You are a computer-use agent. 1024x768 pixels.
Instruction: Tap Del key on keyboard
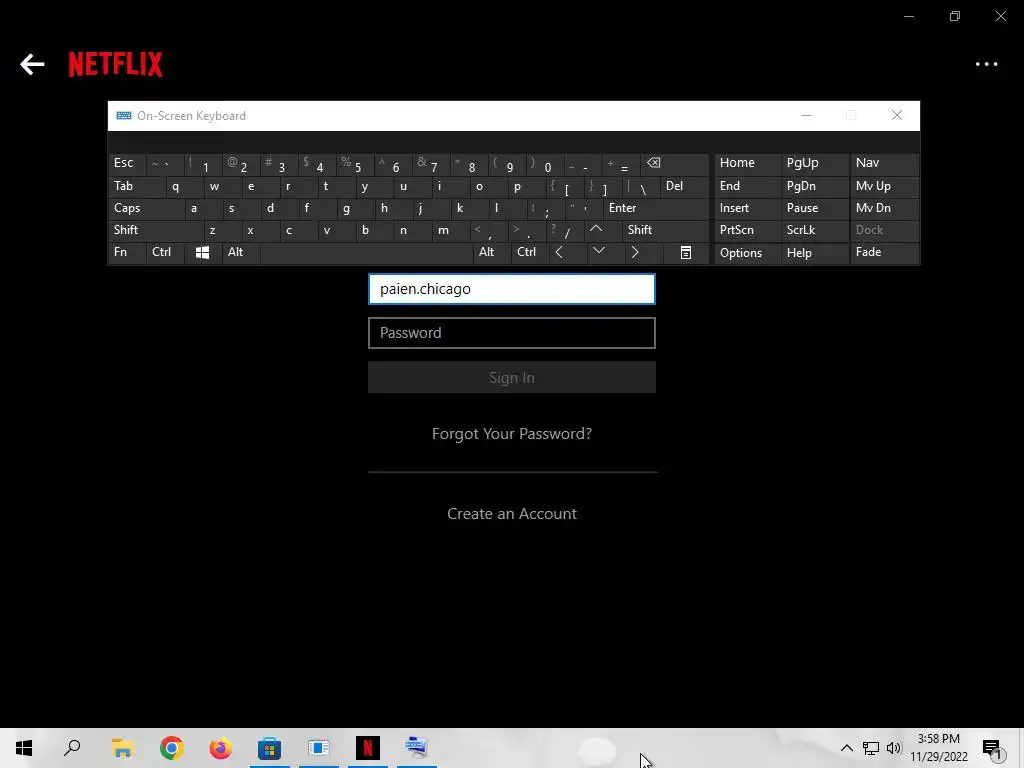[x=684, y=187]
